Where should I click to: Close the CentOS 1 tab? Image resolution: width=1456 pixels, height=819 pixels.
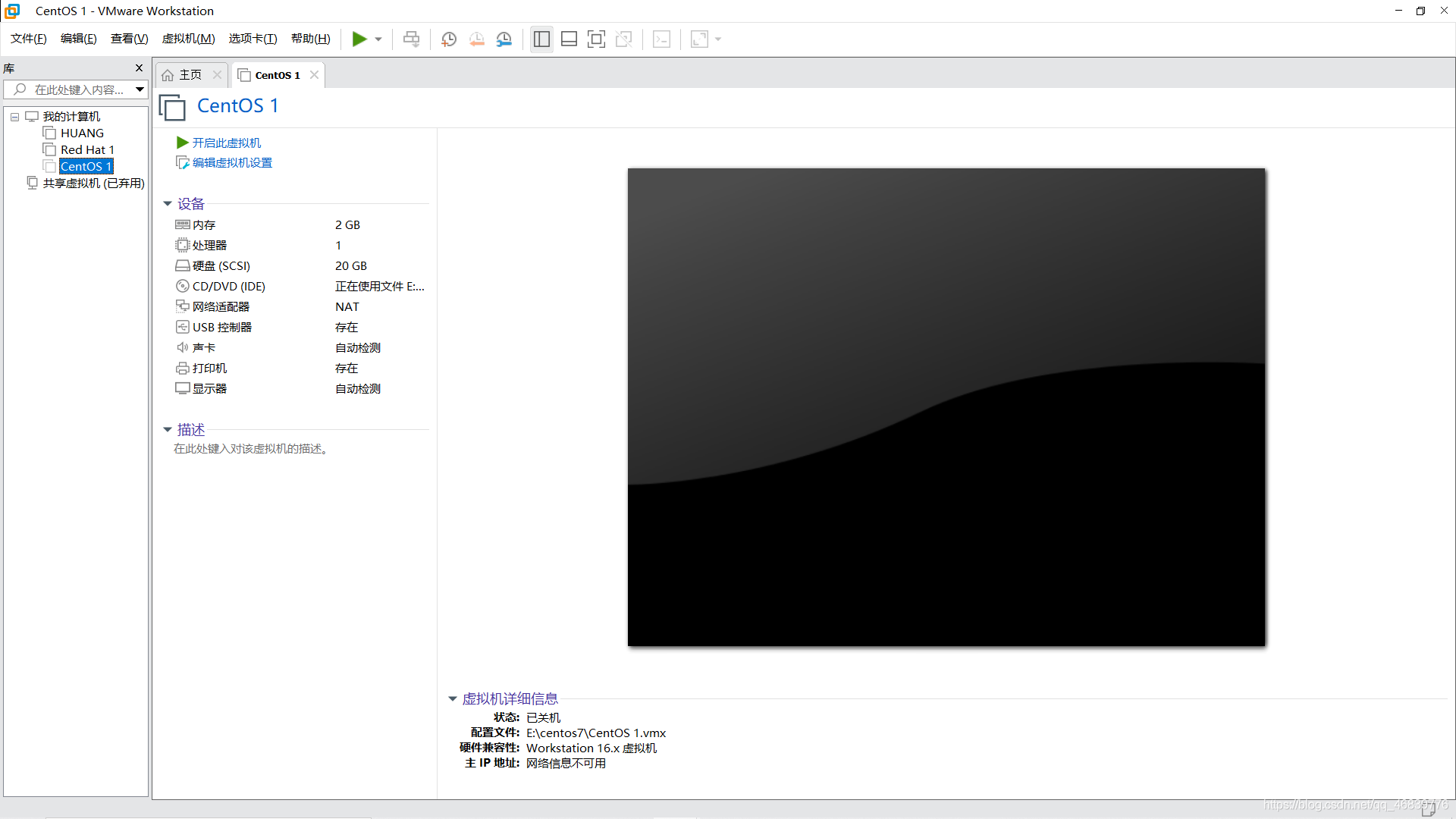[x=314, y=74]
